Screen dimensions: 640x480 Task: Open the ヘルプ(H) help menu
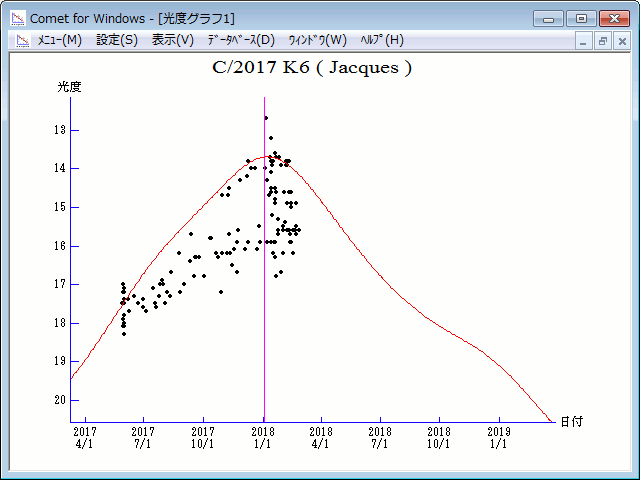(x=380, y=40)
